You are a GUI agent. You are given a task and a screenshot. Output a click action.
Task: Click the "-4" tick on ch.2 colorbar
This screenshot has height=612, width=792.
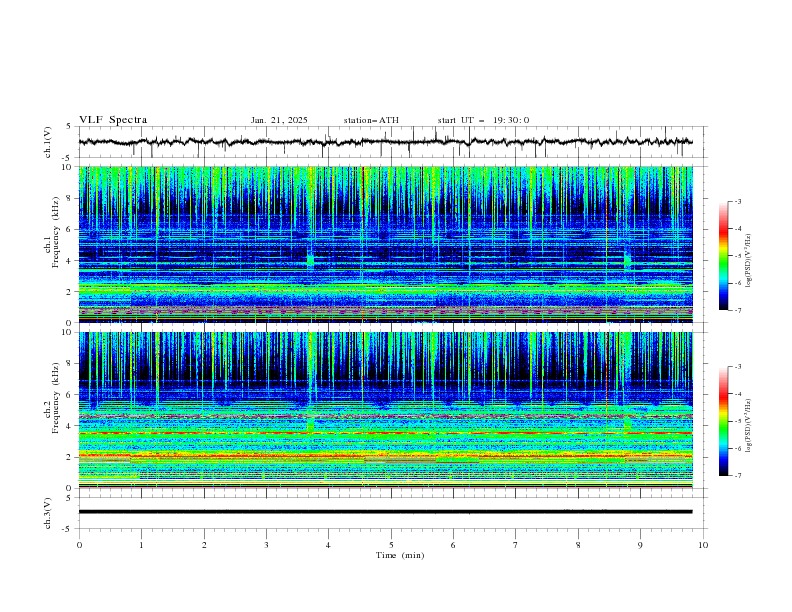point(738,394)
